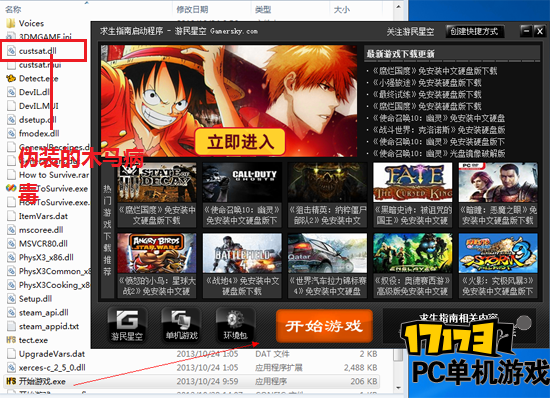Screen dimensions: 550x398
Task: Click the file list scrollbar up arrow
Action: [398, 7]
